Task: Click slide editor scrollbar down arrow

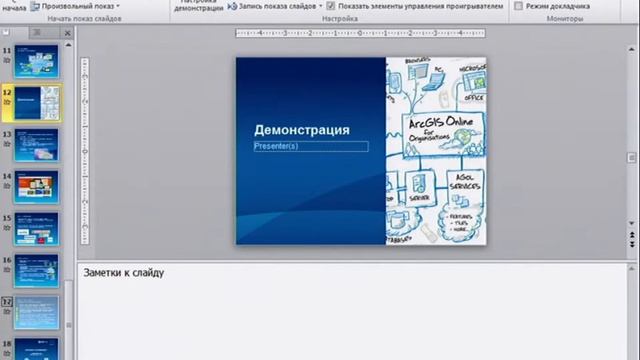Action: 631,223
